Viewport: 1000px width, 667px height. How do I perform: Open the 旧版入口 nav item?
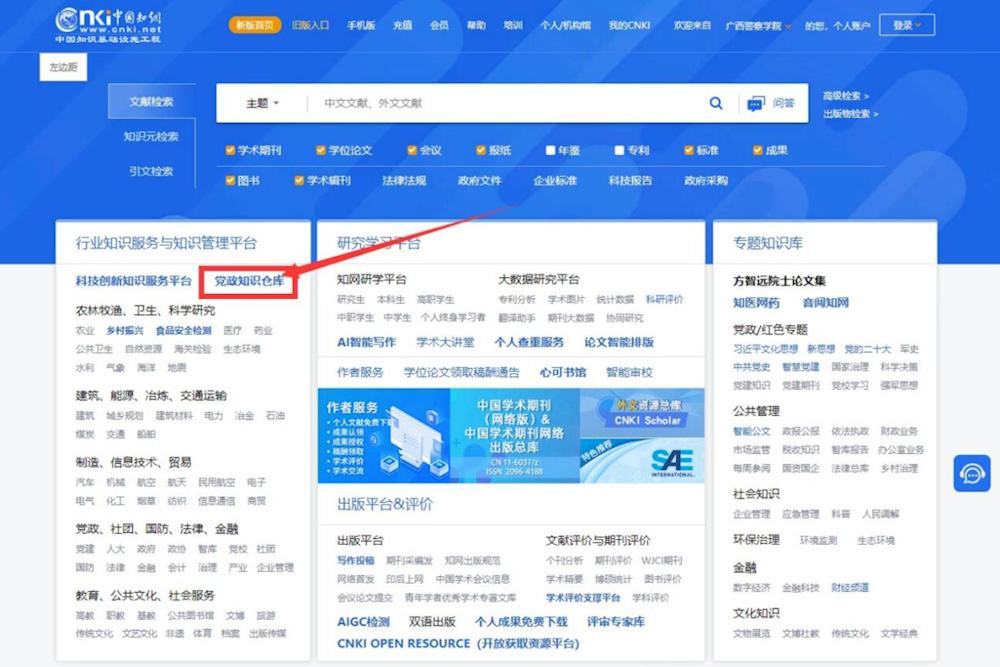coord(310,25)
